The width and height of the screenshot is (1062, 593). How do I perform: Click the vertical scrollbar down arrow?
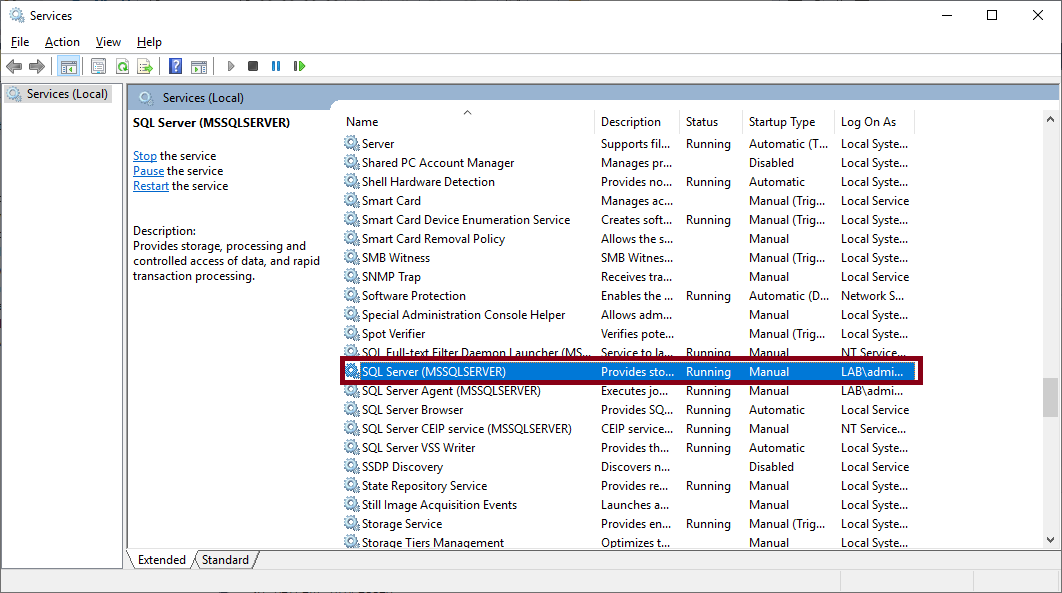[1050, 540]
